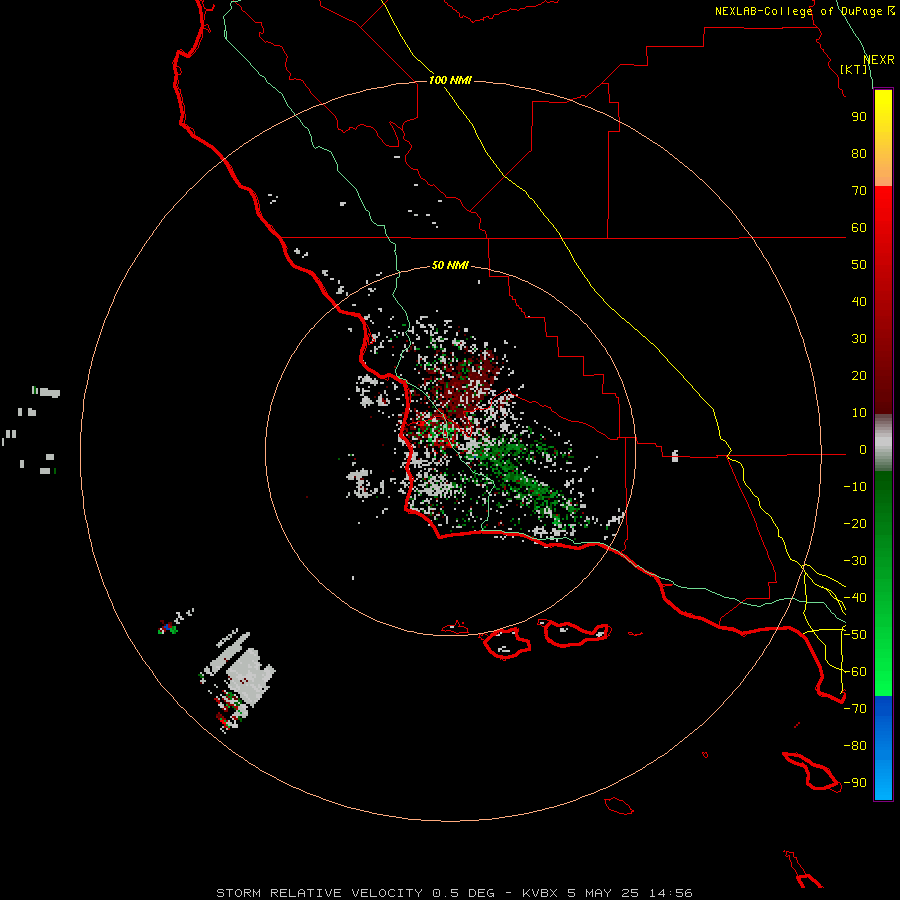This screenshot has height=900, width=900.
Task: Click the 70 value on the color scale
Action: tap(859, 191)
